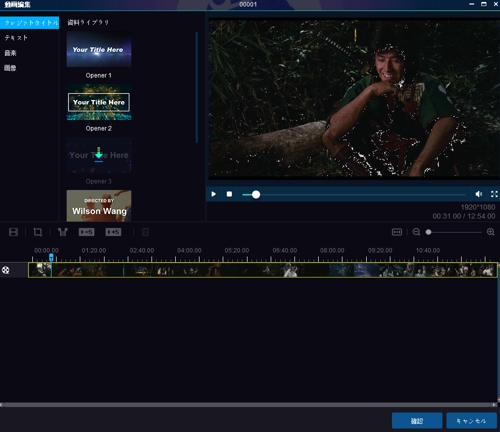
Task: Open the クレジットタイトル tab
Action: (x=29, y=23)
